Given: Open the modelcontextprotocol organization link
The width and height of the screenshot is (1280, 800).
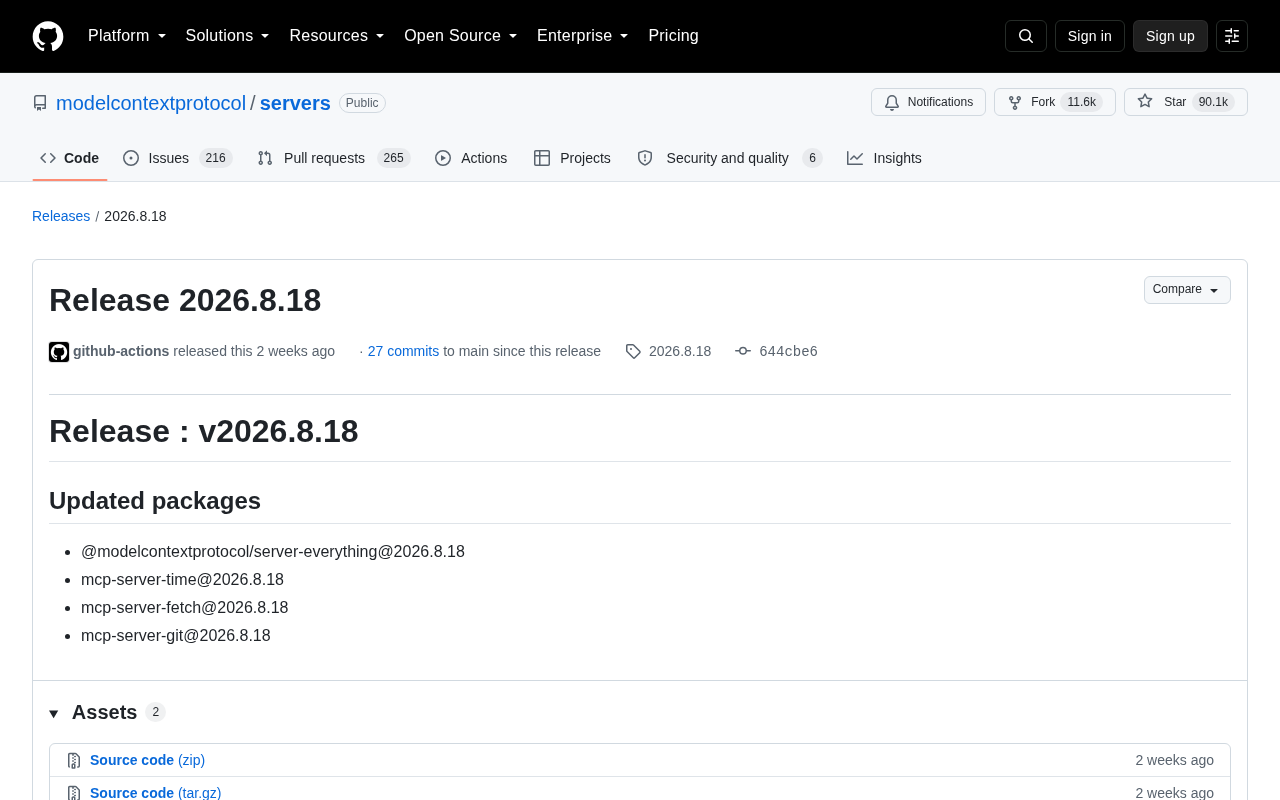Looking at the screenshot, I should (151, 103).
